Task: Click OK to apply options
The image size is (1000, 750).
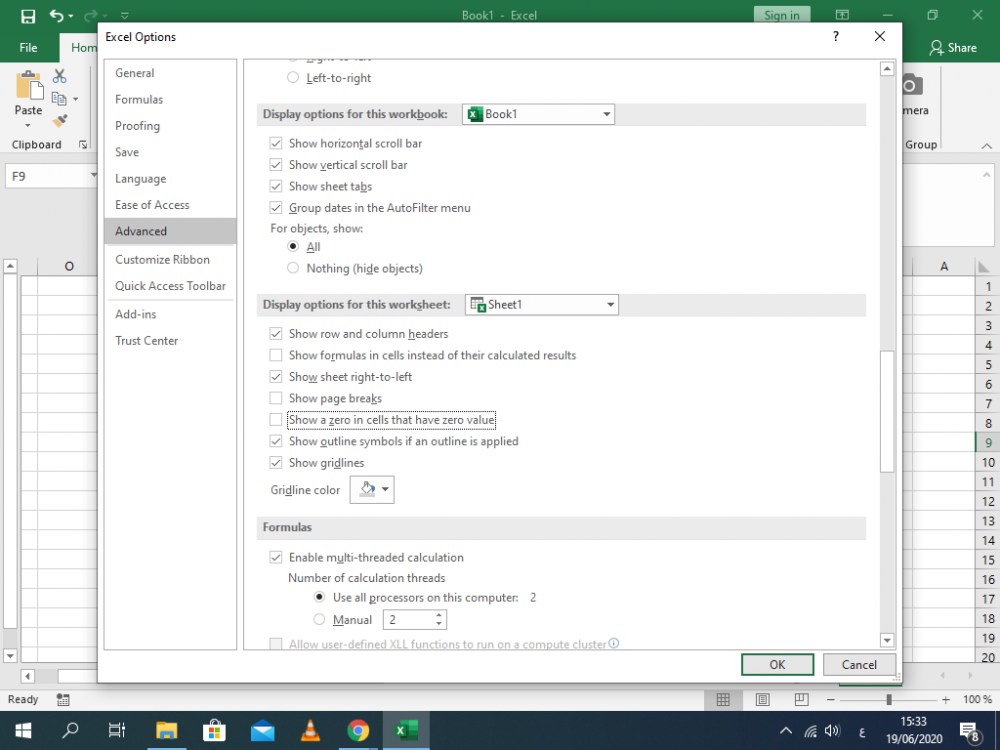Action: point(777,665)
